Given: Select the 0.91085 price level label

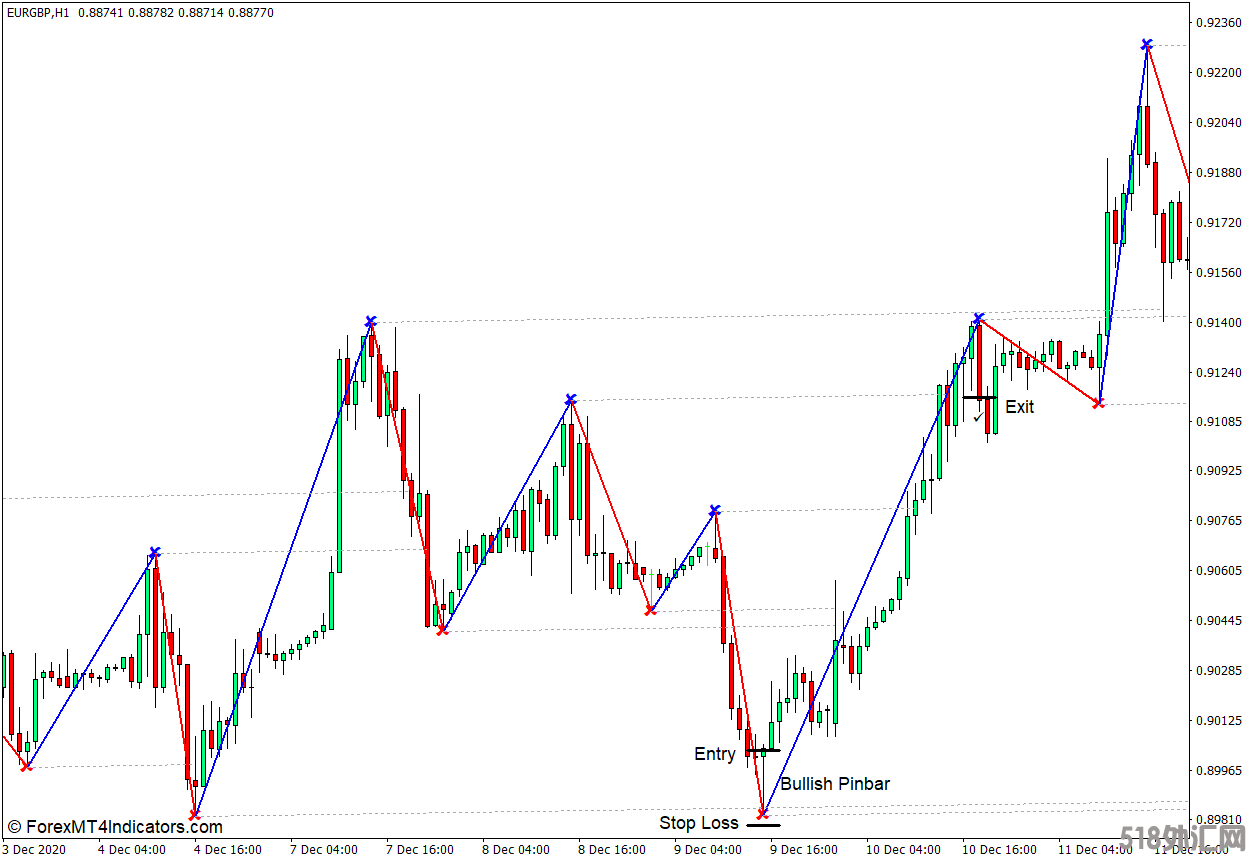Looking at the screenshot, I should click(1220, 422).
